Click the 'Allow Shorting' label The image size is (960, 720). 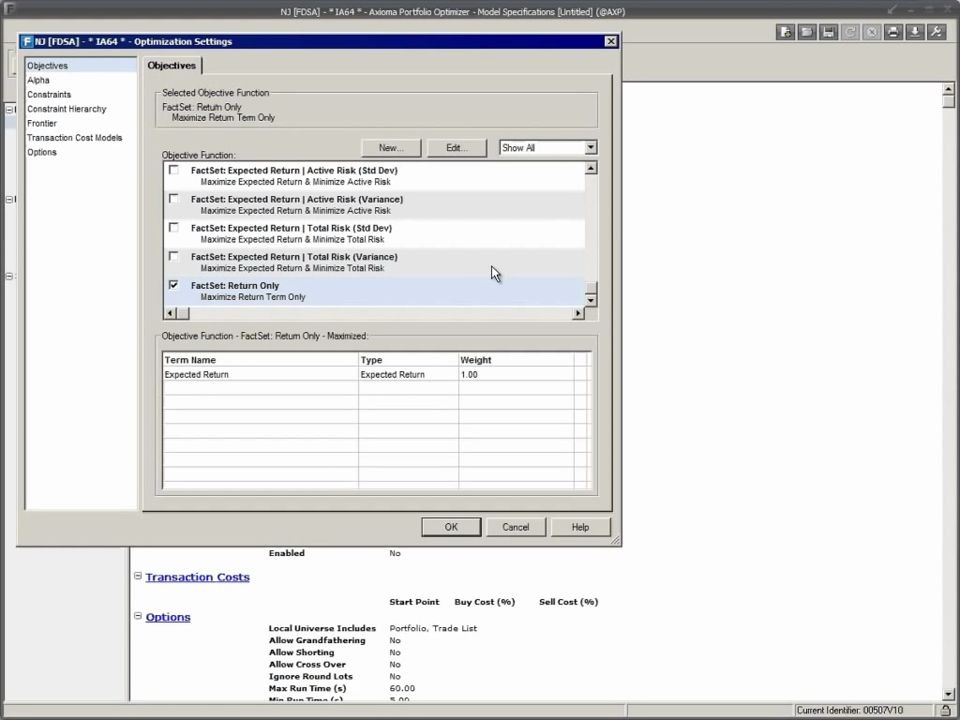pyautogui.click(x=301, y=652)
